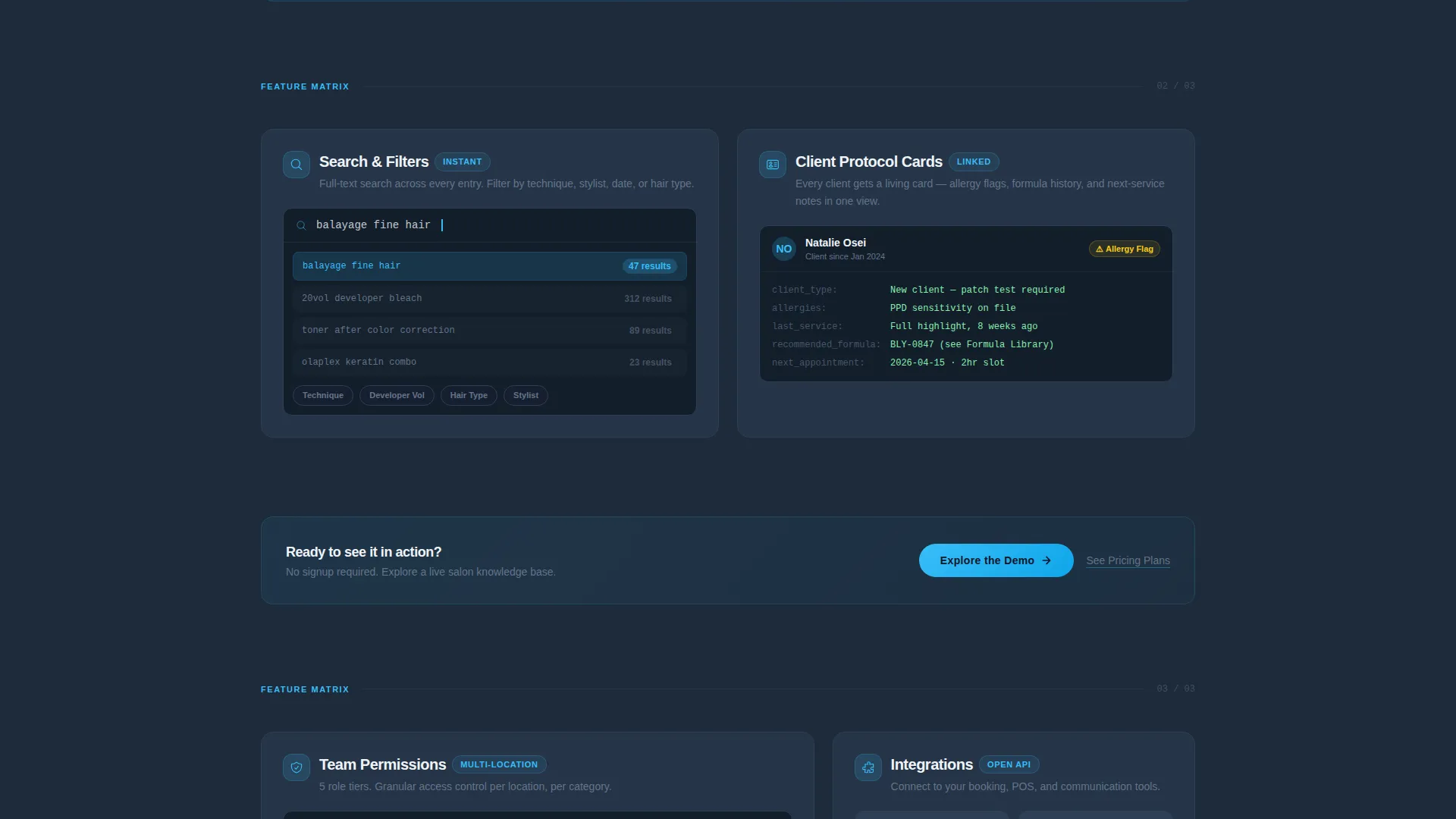Screen dimensions: 1456x819
Task: Click the Search & Filters magnifier icon
Action: 297,165
